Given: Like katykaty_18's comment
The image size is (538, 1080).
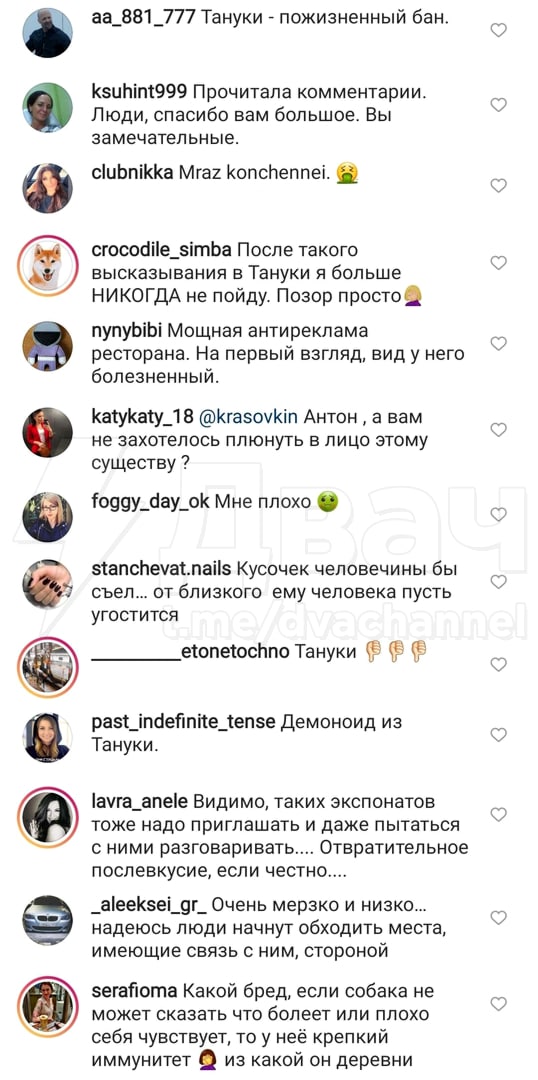Looking at the screenshot, I should (x=498, y=429).
